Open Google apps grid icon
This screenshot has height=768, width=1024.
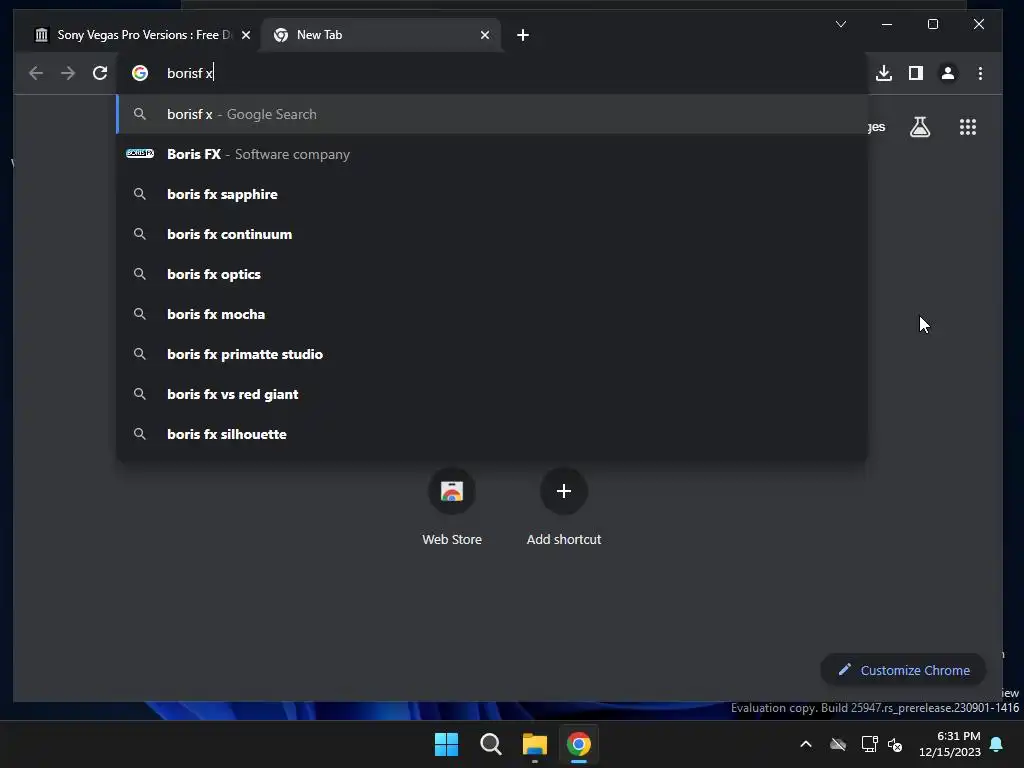tap(967, 127)
